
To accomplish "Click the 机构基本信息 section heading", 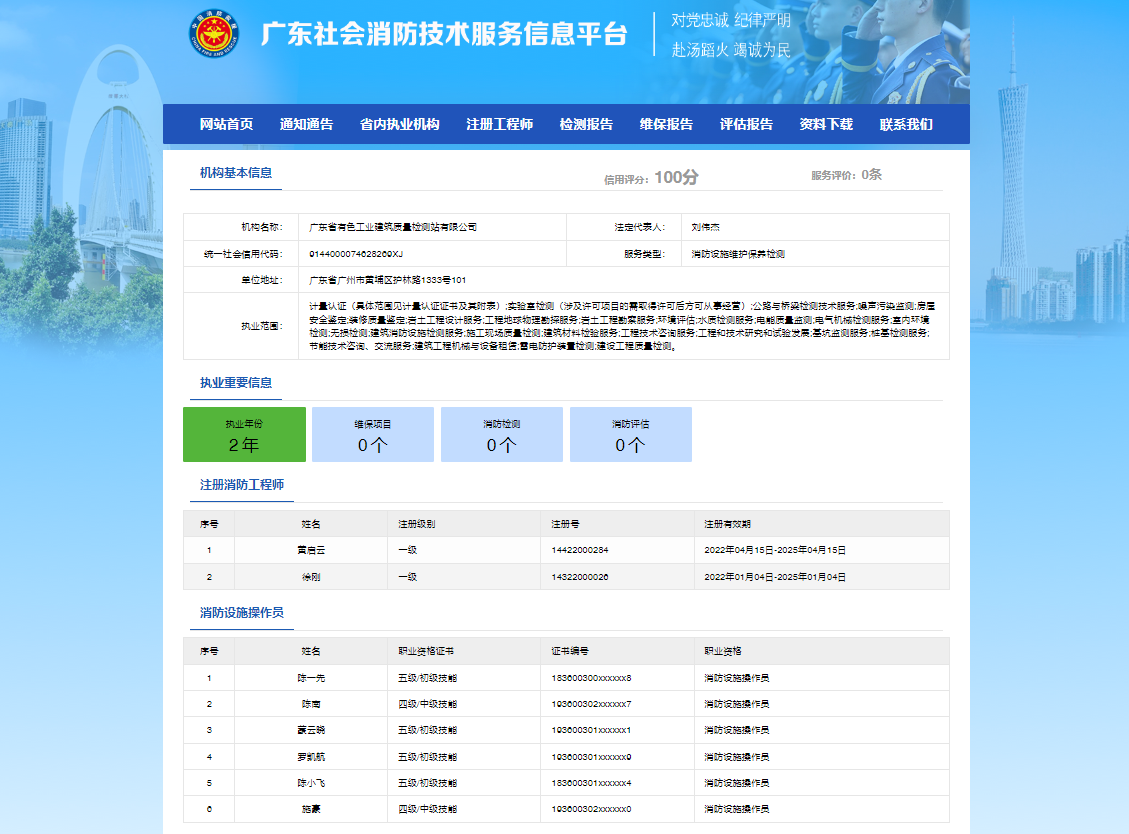I will click(235, 173).
